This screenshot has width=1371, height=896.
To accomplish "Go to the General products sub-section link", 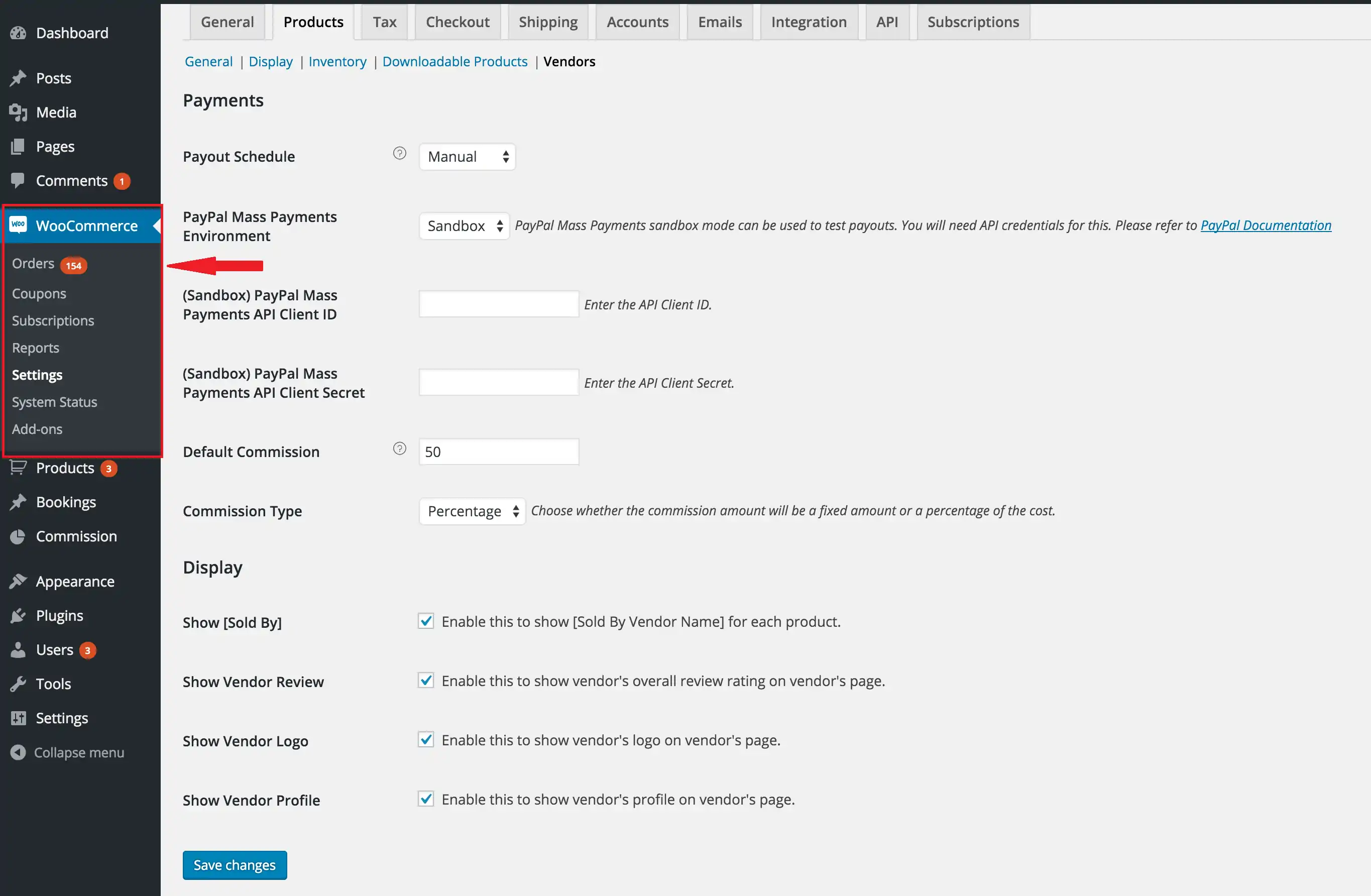I will point(208,62).
